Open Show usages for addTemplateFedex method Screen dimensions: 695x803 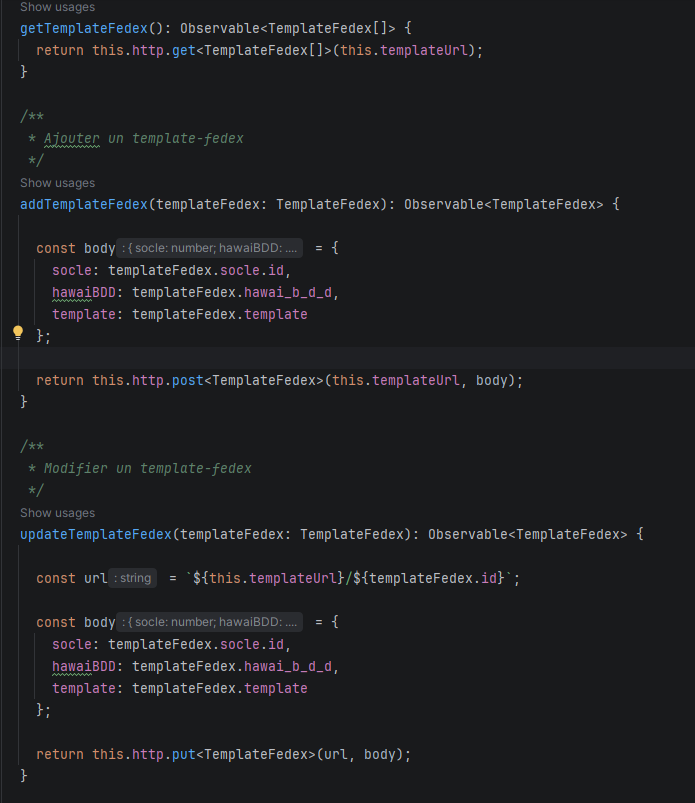tap(57, 183)
